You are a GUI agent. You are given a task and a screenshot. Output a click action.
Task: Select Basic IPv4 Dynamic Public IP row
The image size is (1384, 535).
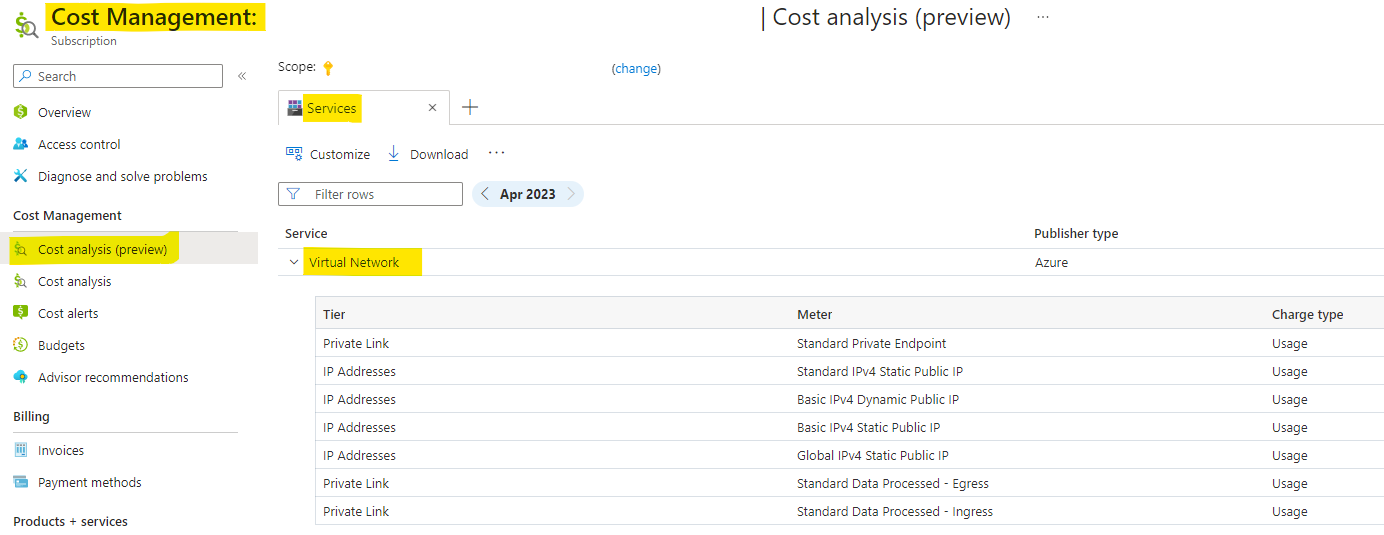click(x=849, y=399)
